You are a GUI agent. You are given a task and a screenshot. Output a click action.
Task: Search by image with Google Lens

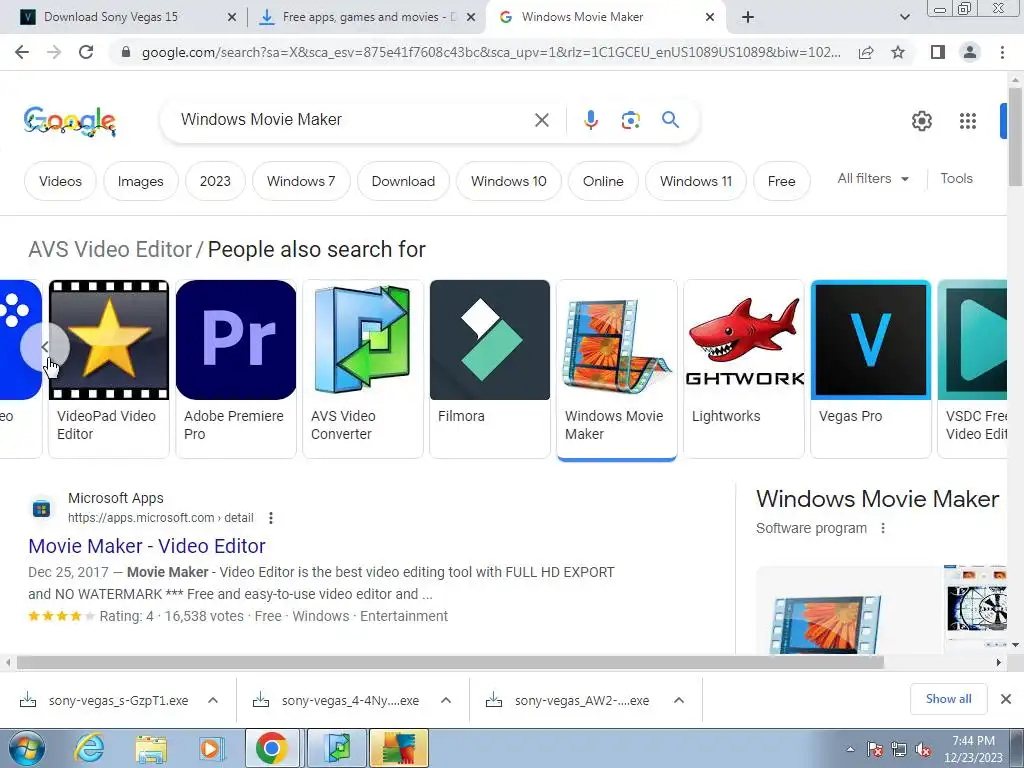[630, 120]
